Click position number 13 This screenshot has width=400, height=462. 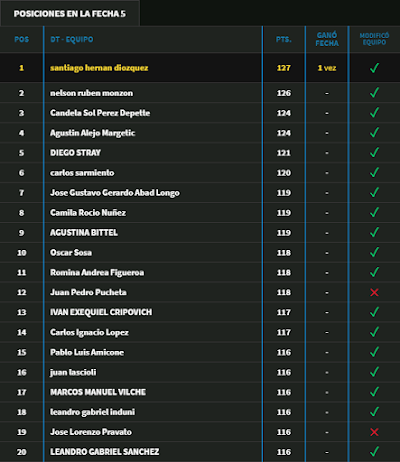[x=22, y=312]
